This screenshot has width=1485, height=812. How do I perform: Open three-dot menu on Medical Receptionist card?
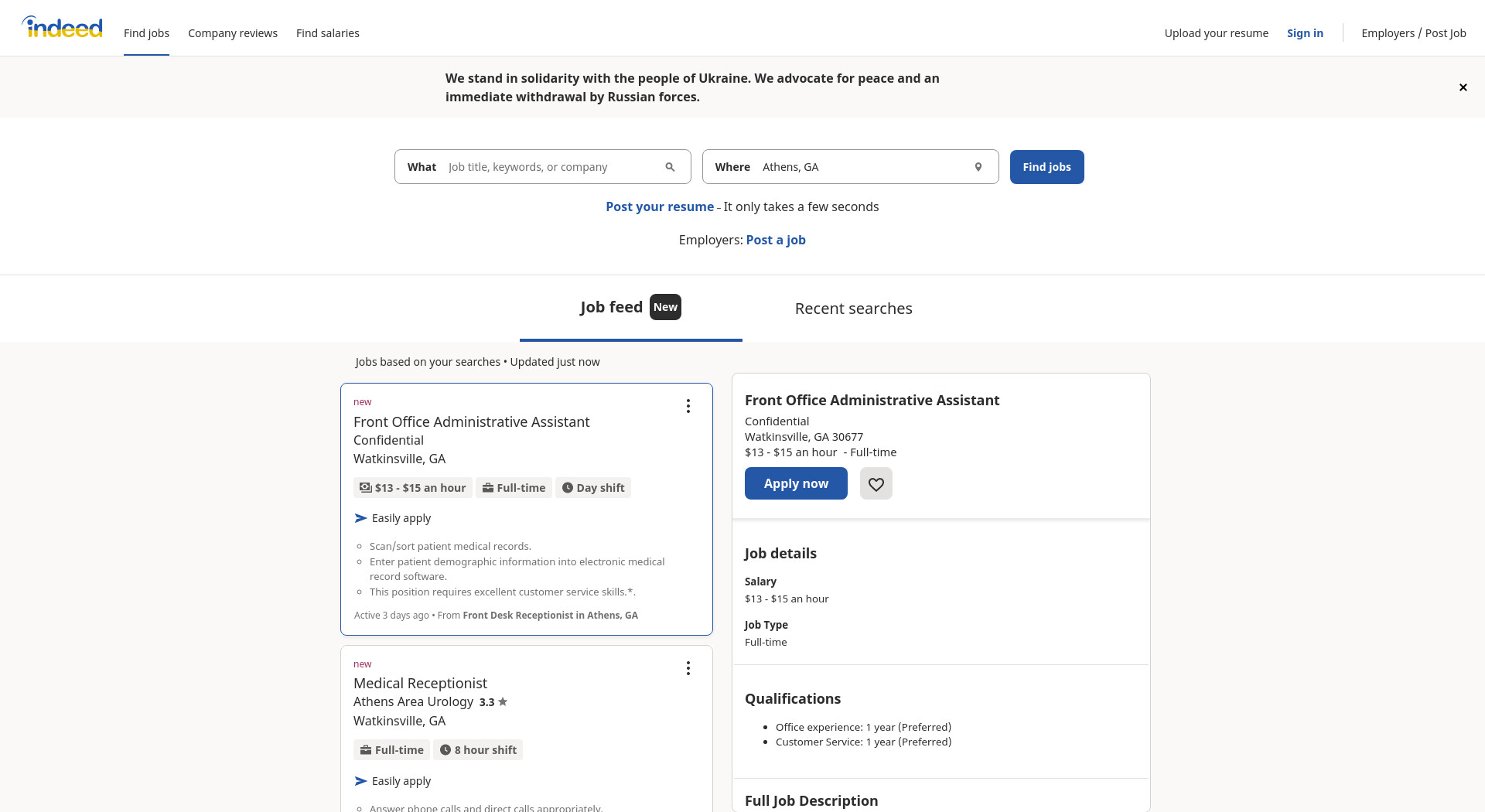point(688,668)
